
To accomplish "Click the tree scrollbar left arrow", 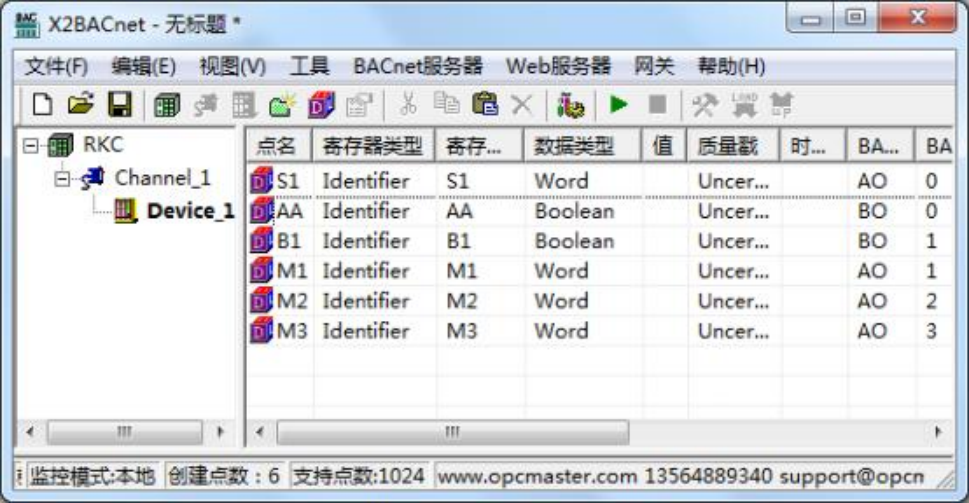I will coord(30,431).
